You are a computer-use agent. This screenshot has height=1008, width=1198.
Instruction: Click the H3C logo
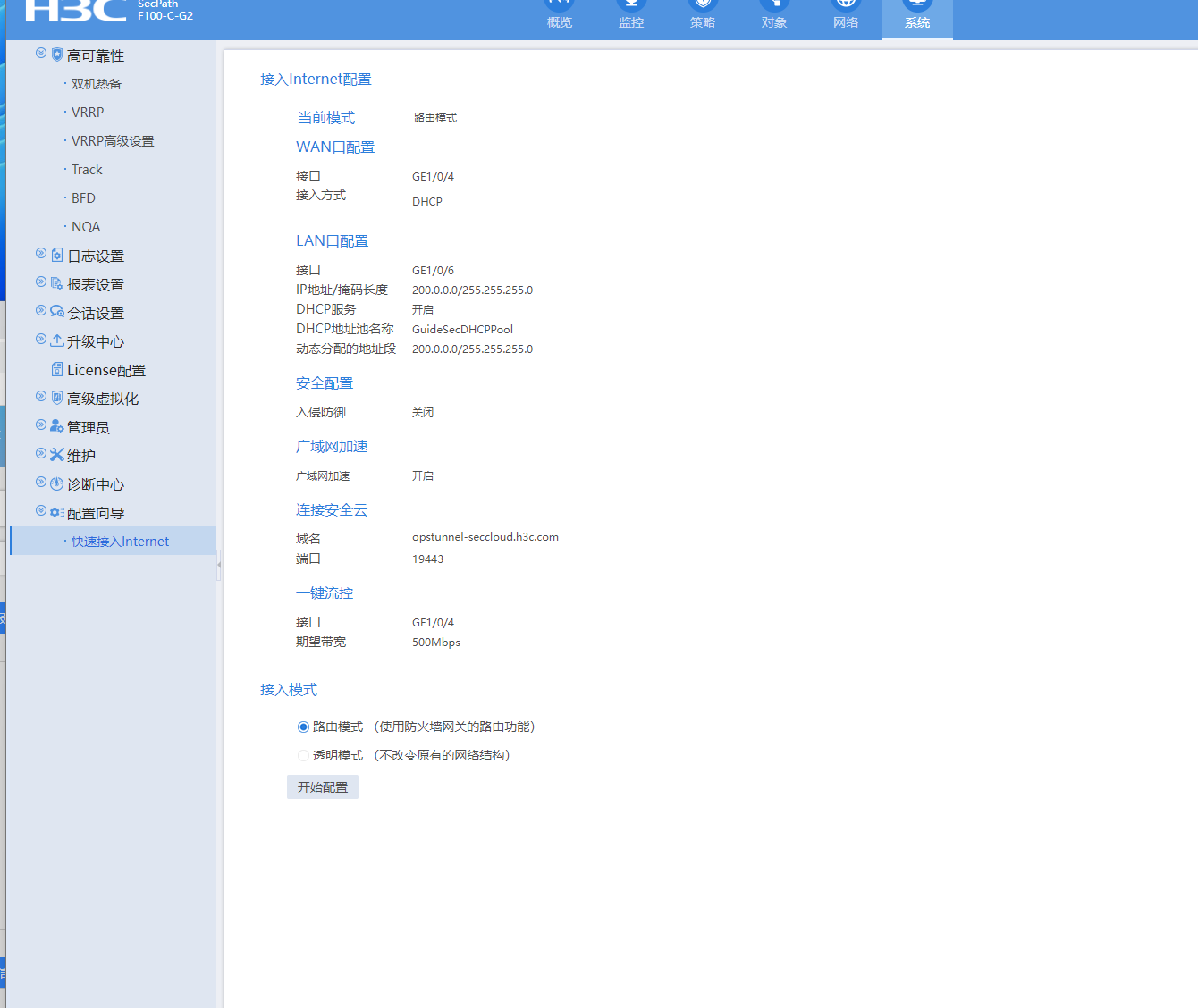tap(76, 10)
